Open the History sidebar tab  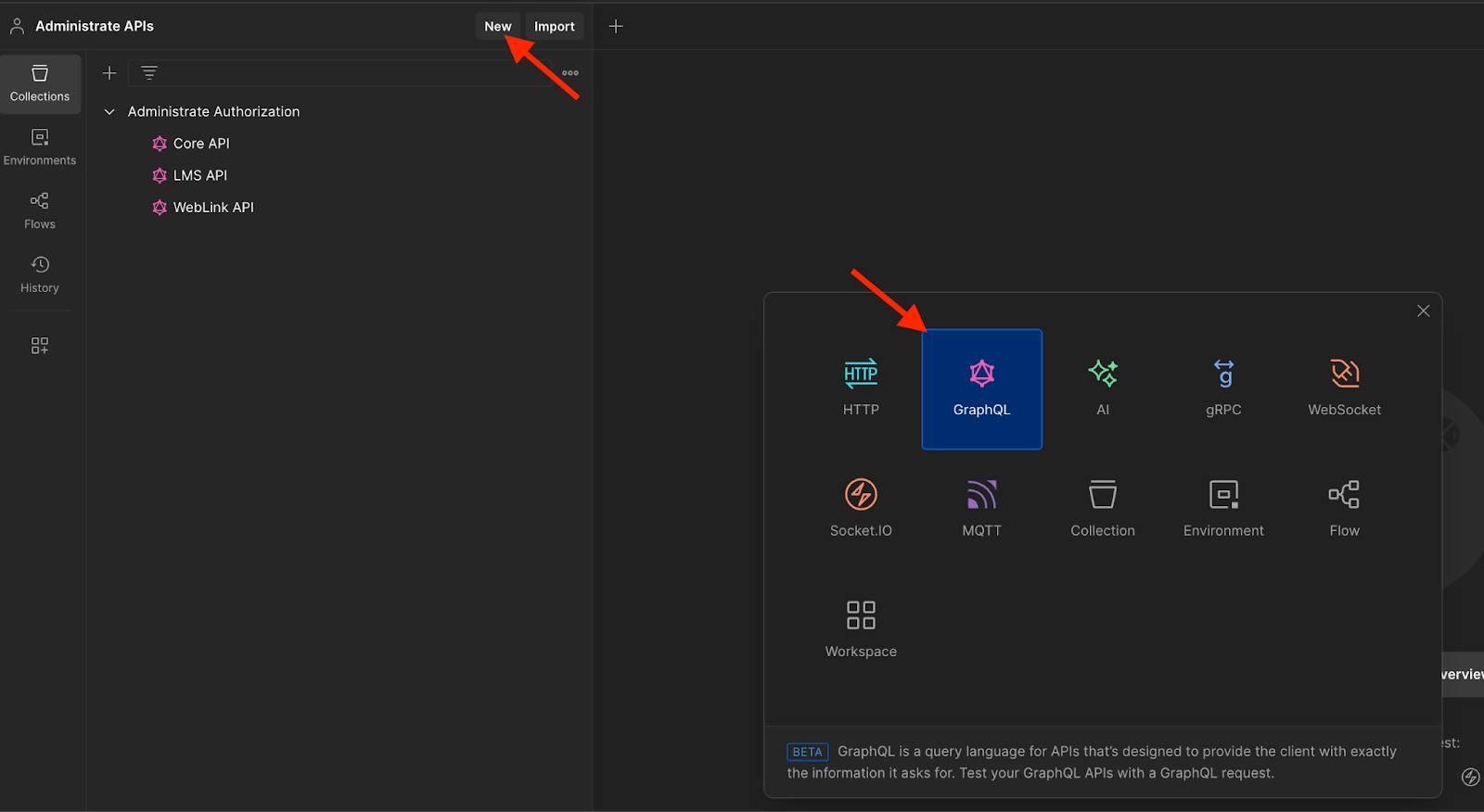click(x=40, y=275)
